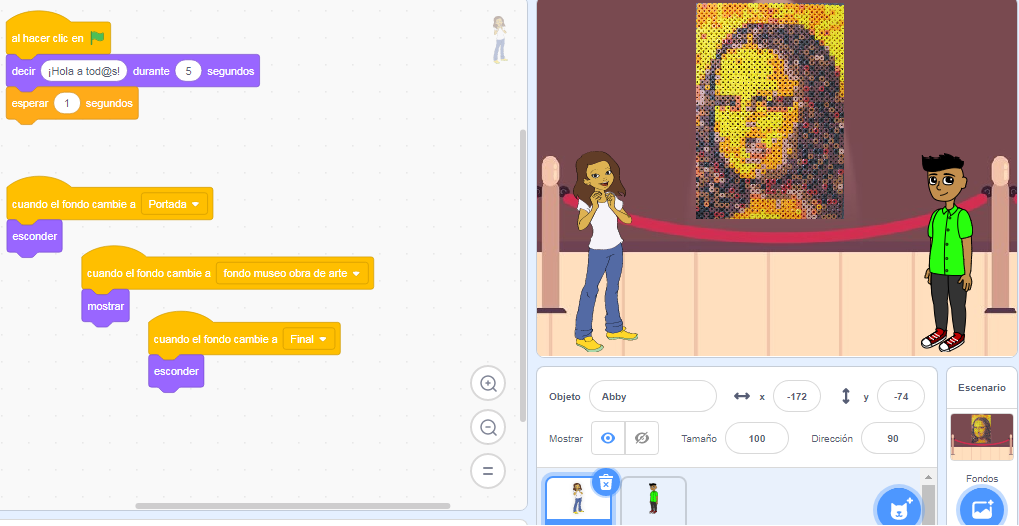This screenshot has width=1019, height=526.
Task: Show sprite using the open eye button
Action: click(608, 438)
